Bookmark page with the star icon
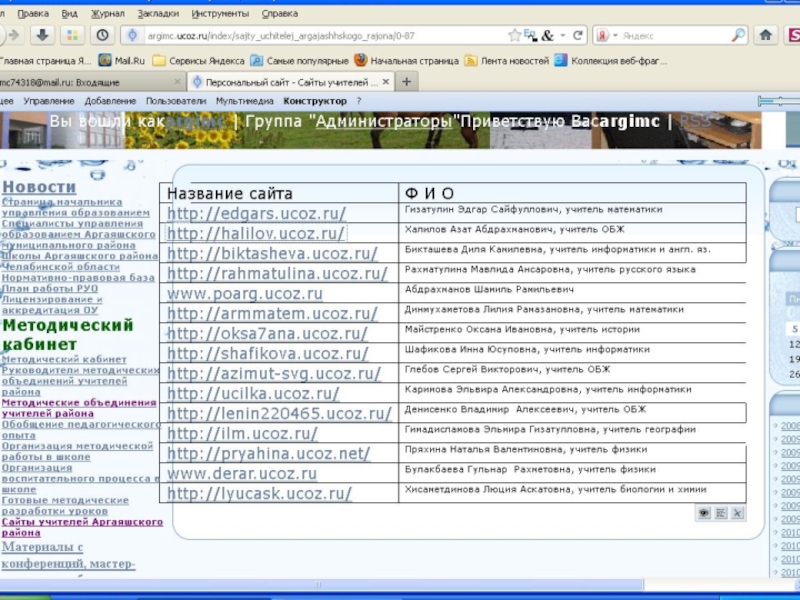This screenshot has height=600, width=800. click(515, 35)
